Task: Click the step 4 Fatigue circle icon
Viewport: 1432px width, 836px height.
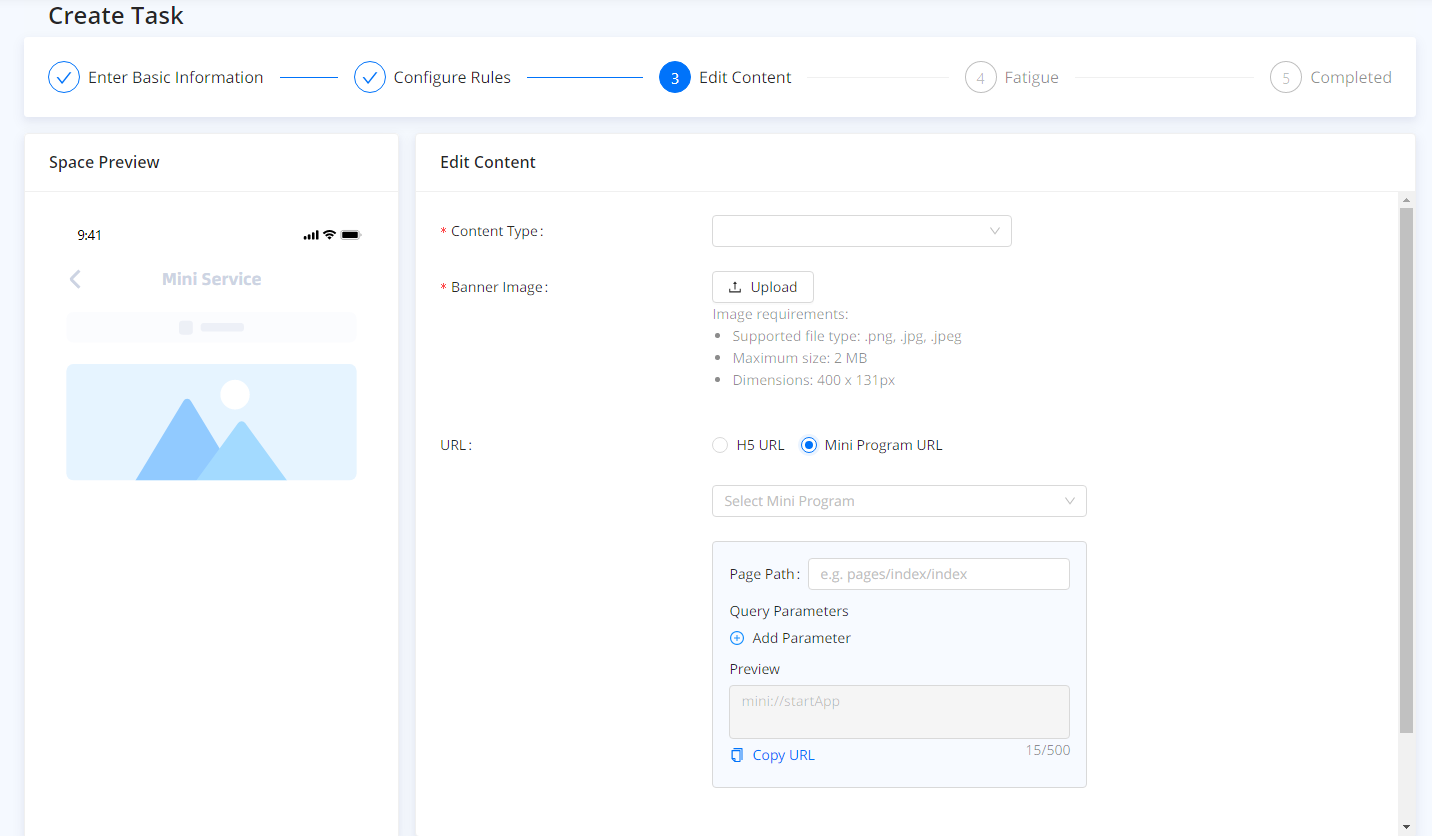Action: (980, 77)
